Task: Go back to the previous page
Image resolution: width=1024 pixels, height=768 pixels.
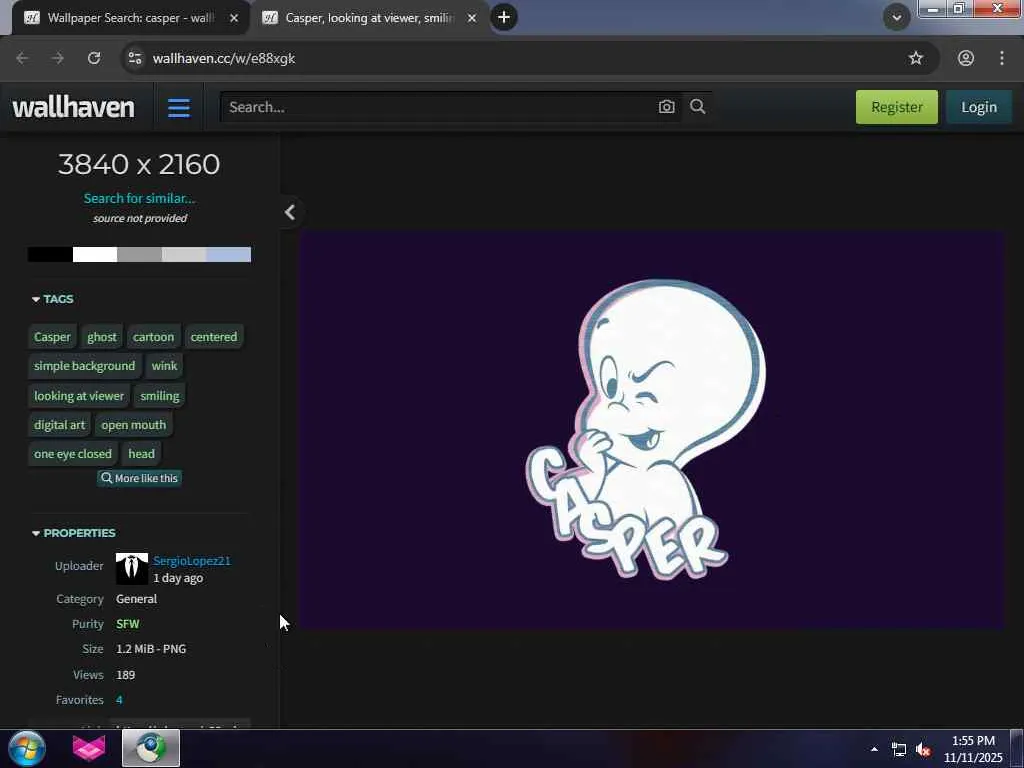Action: tap(22, 58)
